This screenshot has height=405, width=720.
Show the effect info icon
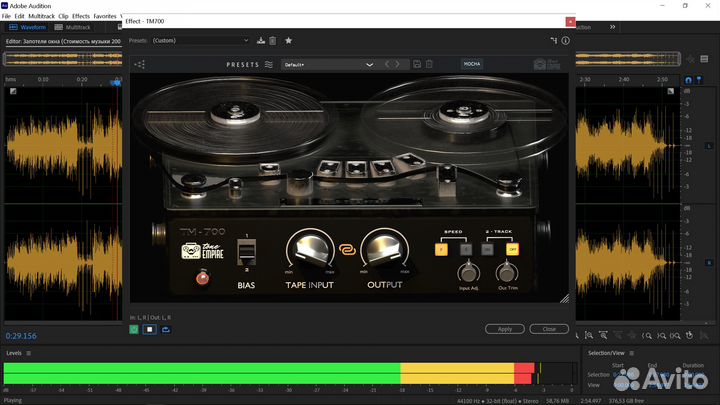click(566, 40)
